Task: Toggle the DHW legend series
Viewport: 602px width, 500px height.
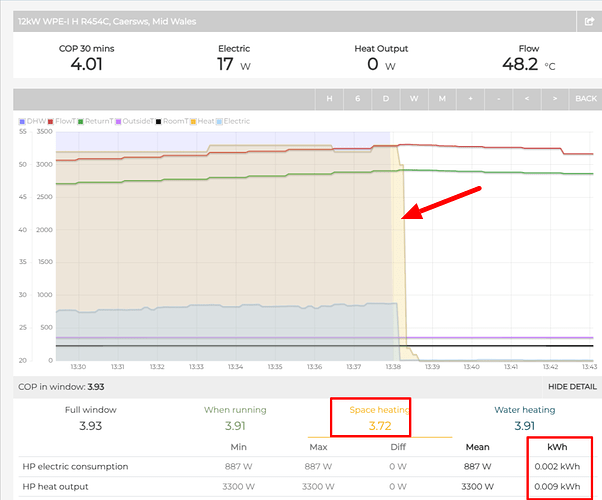Action: (x=33, y=121)
